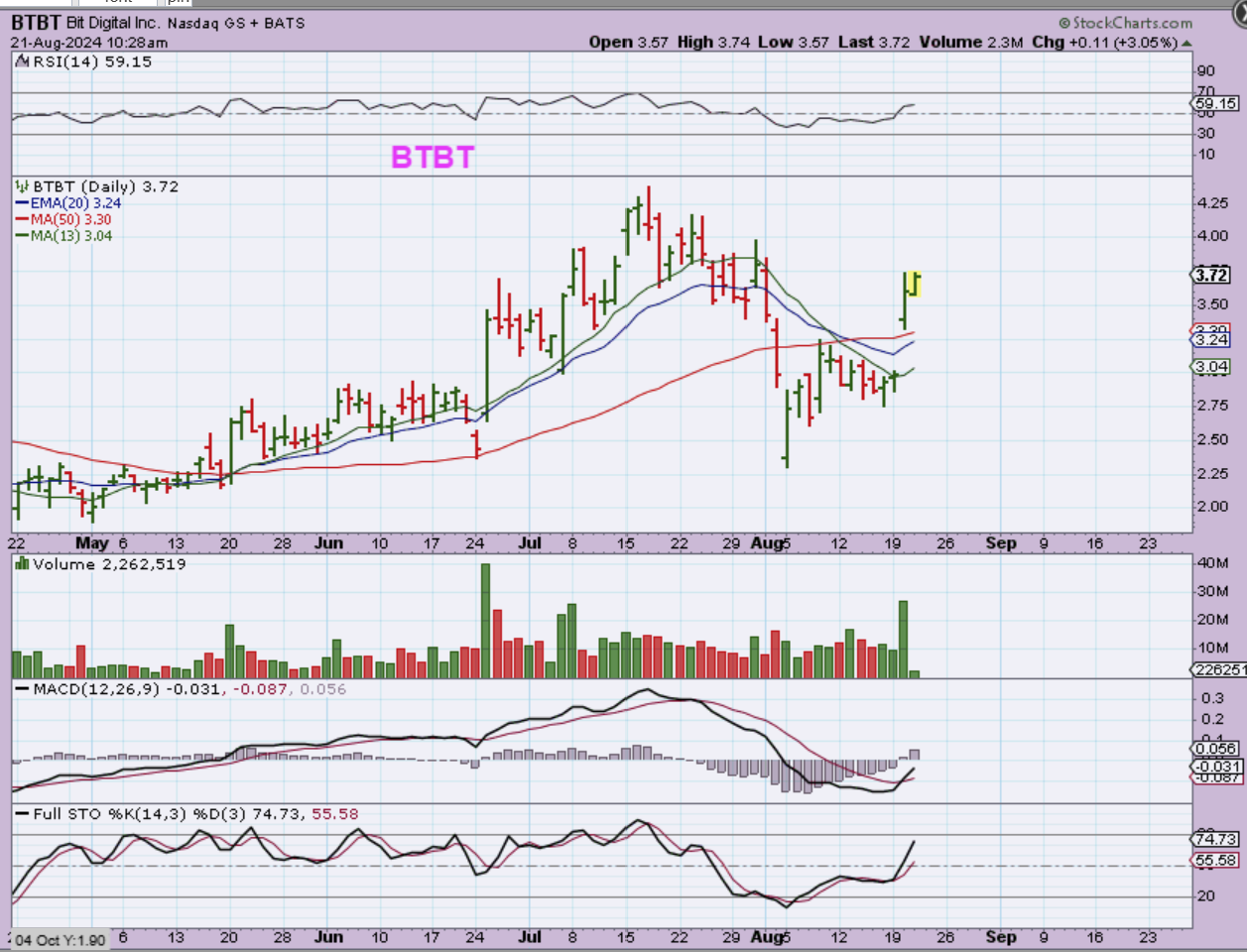1247x952 pixels.
Task: Click the line icon before RSI(14) label
Action: (x=24, y=61)
